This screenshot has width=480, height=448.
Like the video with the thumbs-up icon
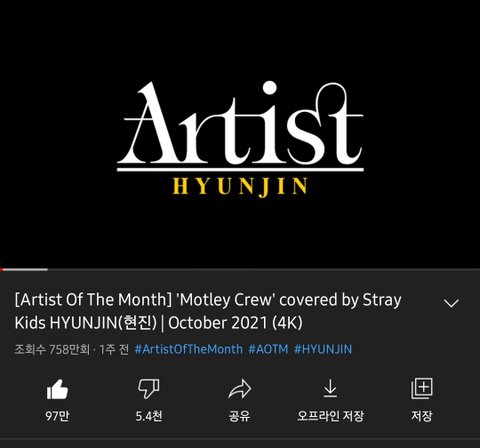click(x=57, y=389)
